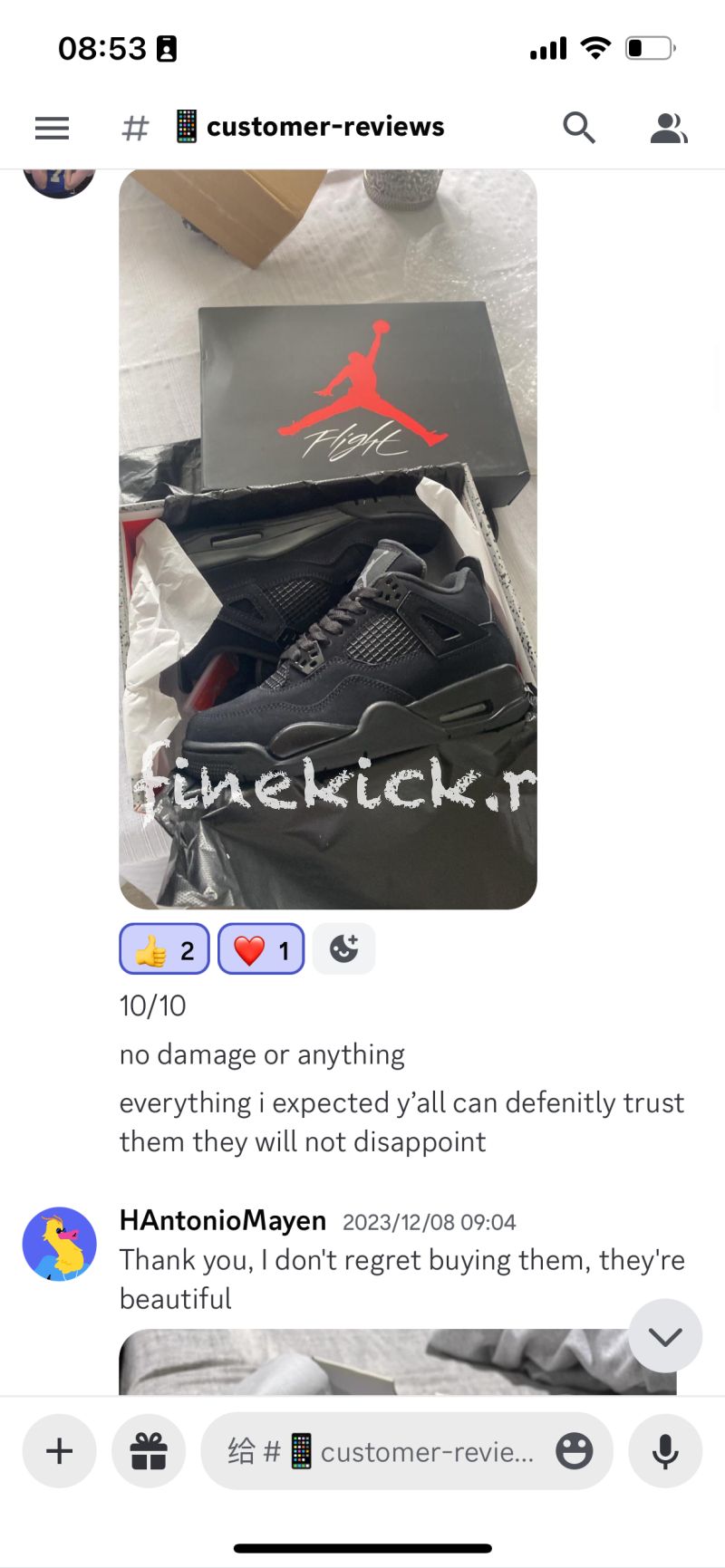This screenshot has width=725, height=1568.
Task: Tap the hash channel symbol
Action: (135, 128)
